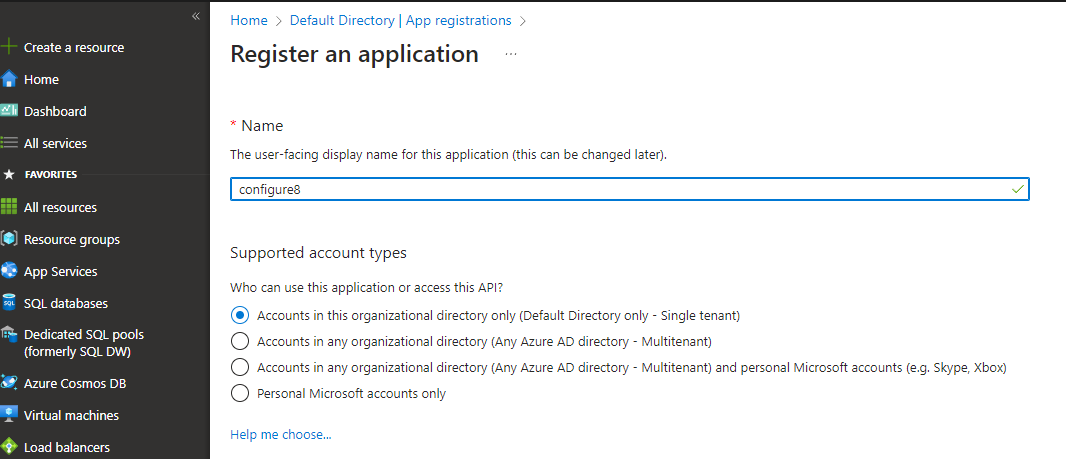Click the Help me choose... link
Viewport: 1066px width, 459px height.
point(281,435)
